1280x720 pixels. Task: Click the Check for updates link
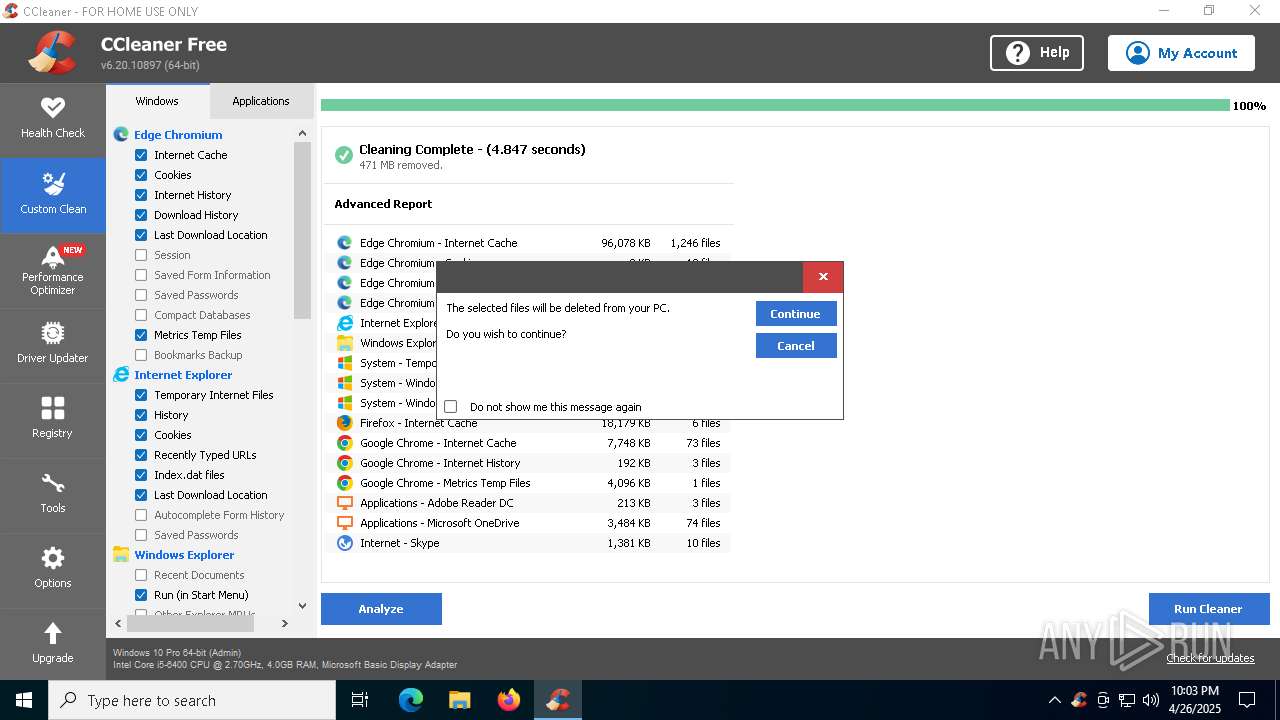[x=1210, y=658]
